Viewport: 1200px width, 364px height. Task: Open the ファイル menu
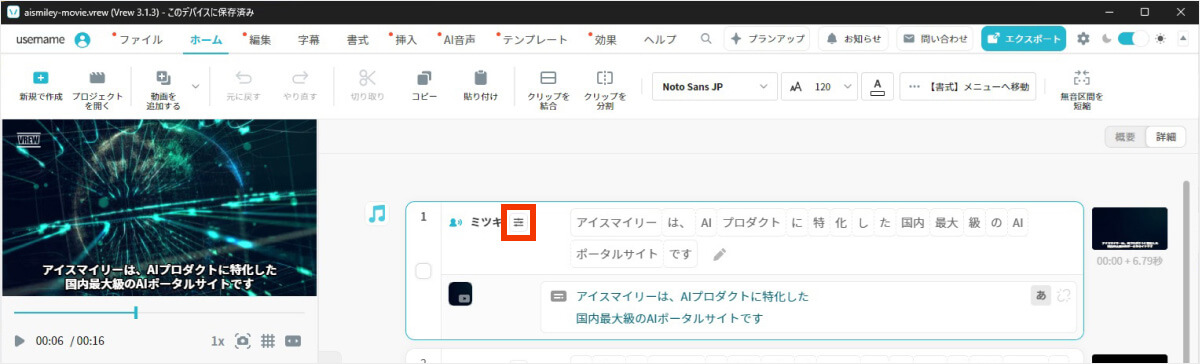[x=141, y=40]
